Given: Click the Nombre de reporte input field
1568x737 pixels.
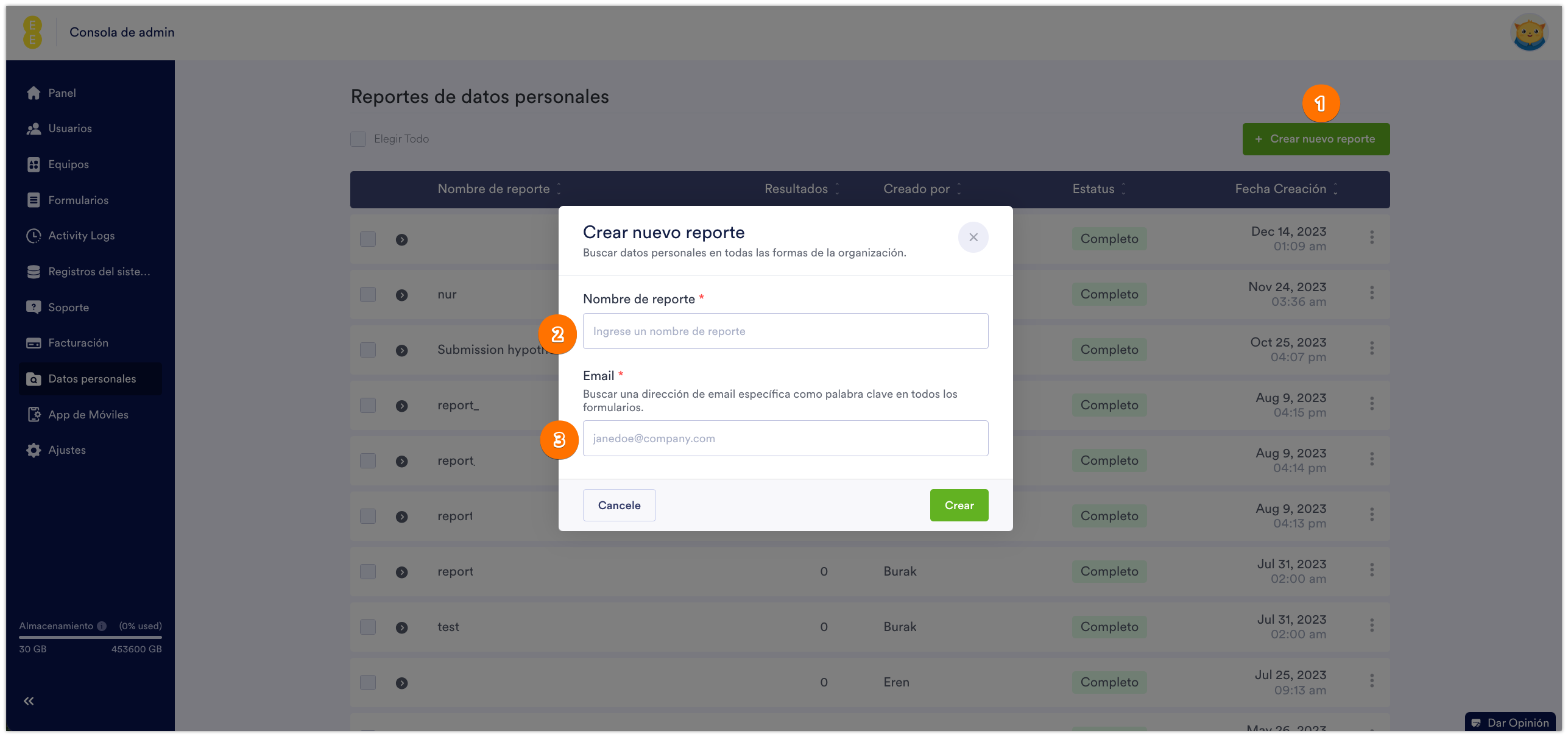Looking at the screenshot, I should 785,331.
